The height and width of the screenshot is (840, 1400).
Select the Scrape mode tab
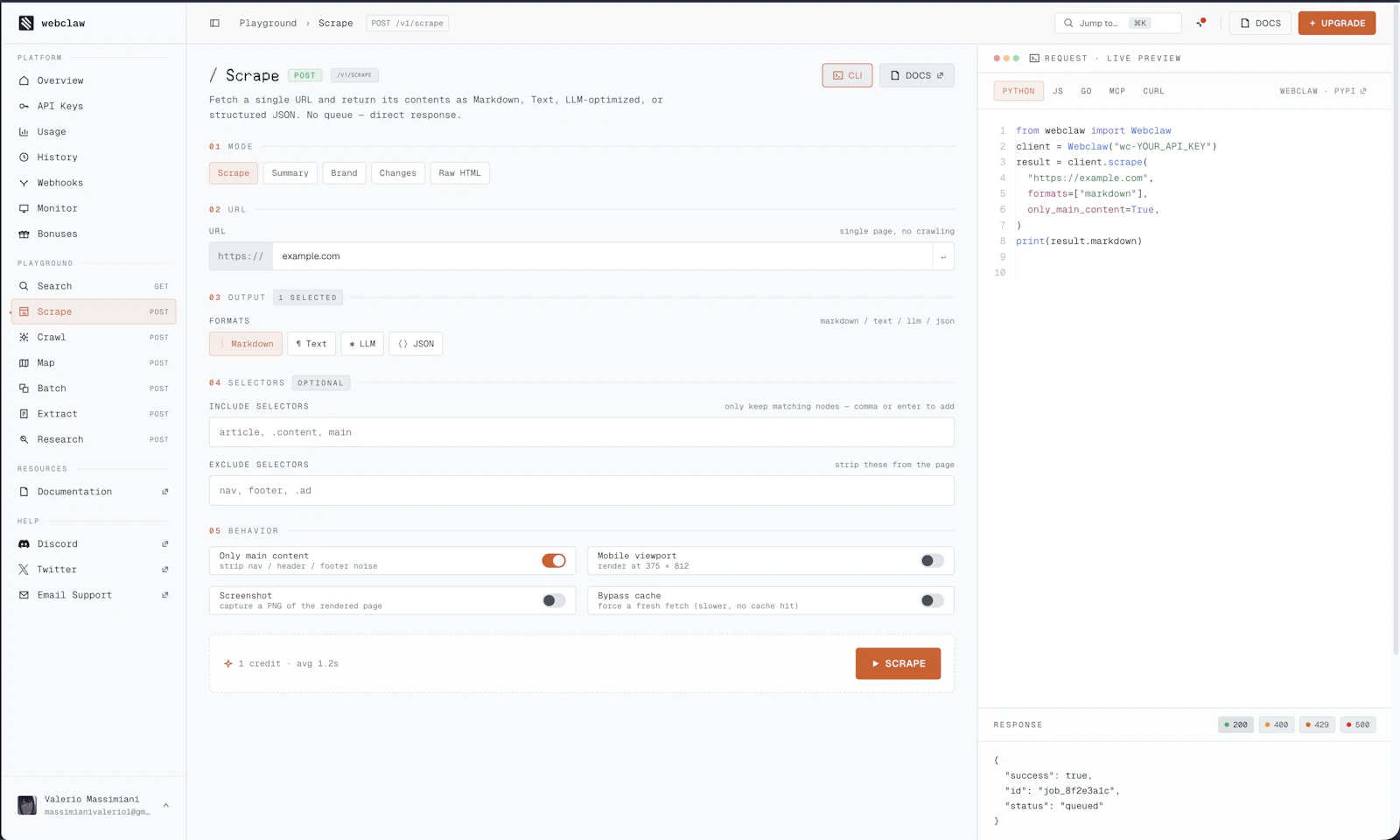pos(234,173)
